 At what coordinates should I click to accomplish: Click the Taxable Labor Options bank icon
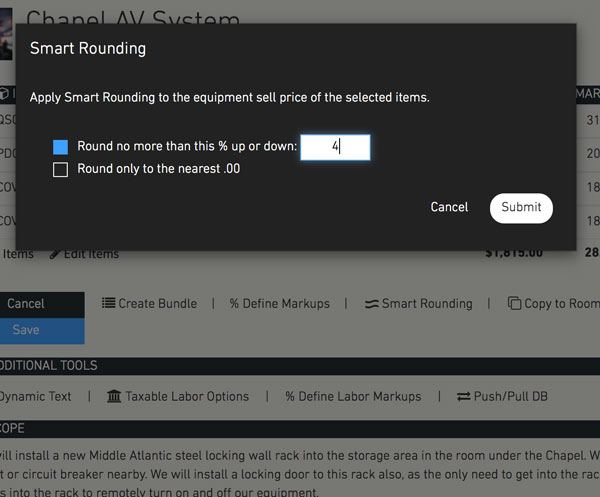coord(114,396)
